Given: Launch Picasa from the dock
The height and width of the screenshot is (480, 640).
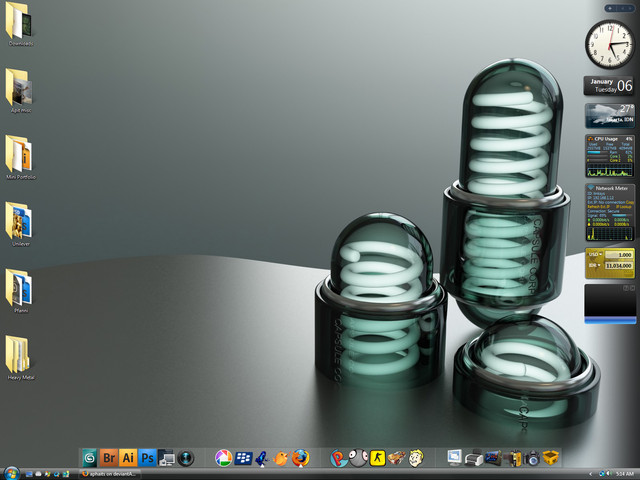Looking at the screenshot, I should tap(223, 458).
